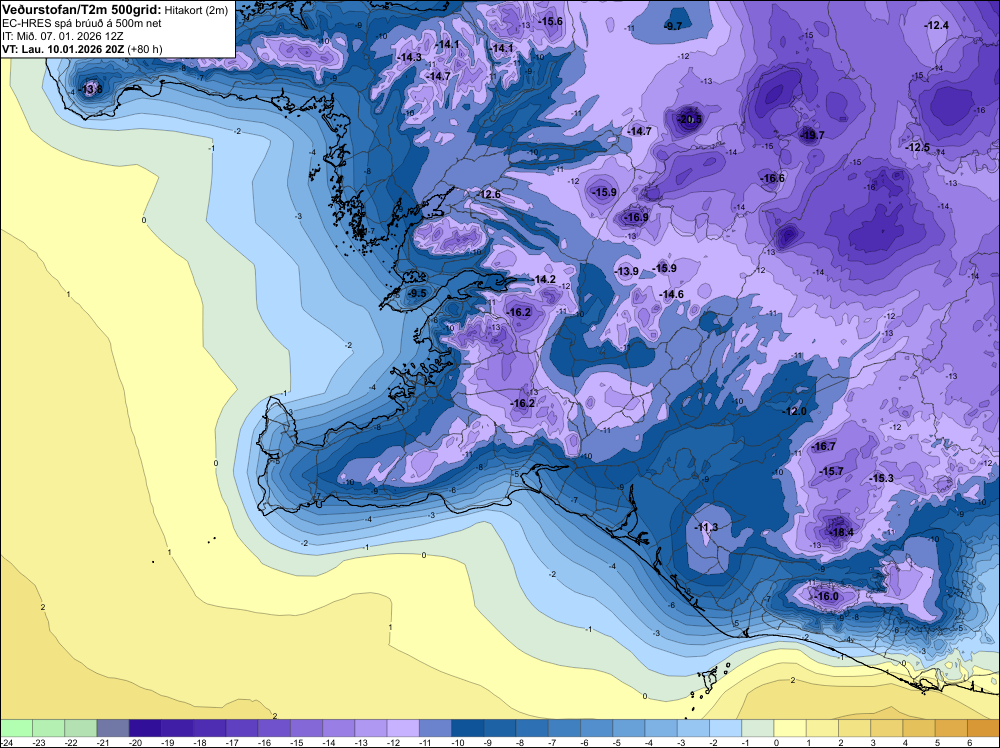This screenshot has width=1000, height=748.
Task: Click the -15.3 temperature label
Action: 881,478
